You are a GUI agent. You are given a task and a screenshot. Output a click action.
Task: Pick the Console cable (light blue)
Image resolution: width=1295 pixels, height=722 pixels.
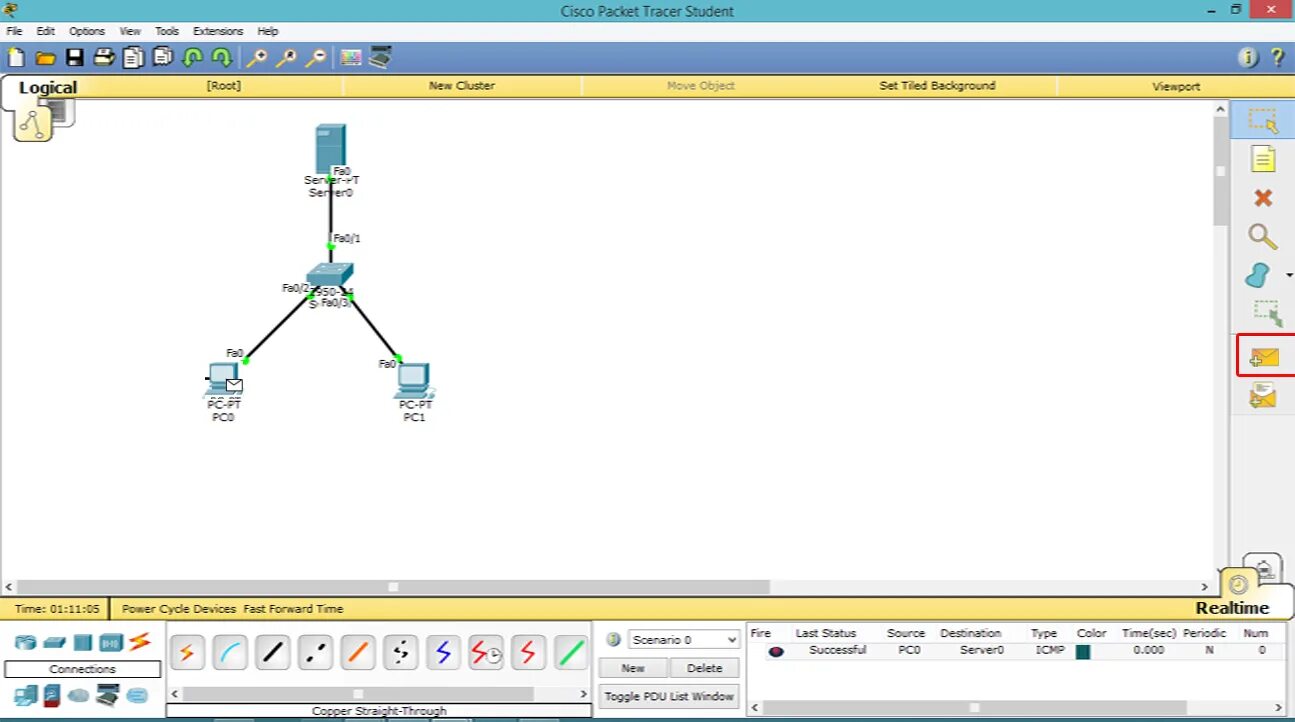pos(229,653)
